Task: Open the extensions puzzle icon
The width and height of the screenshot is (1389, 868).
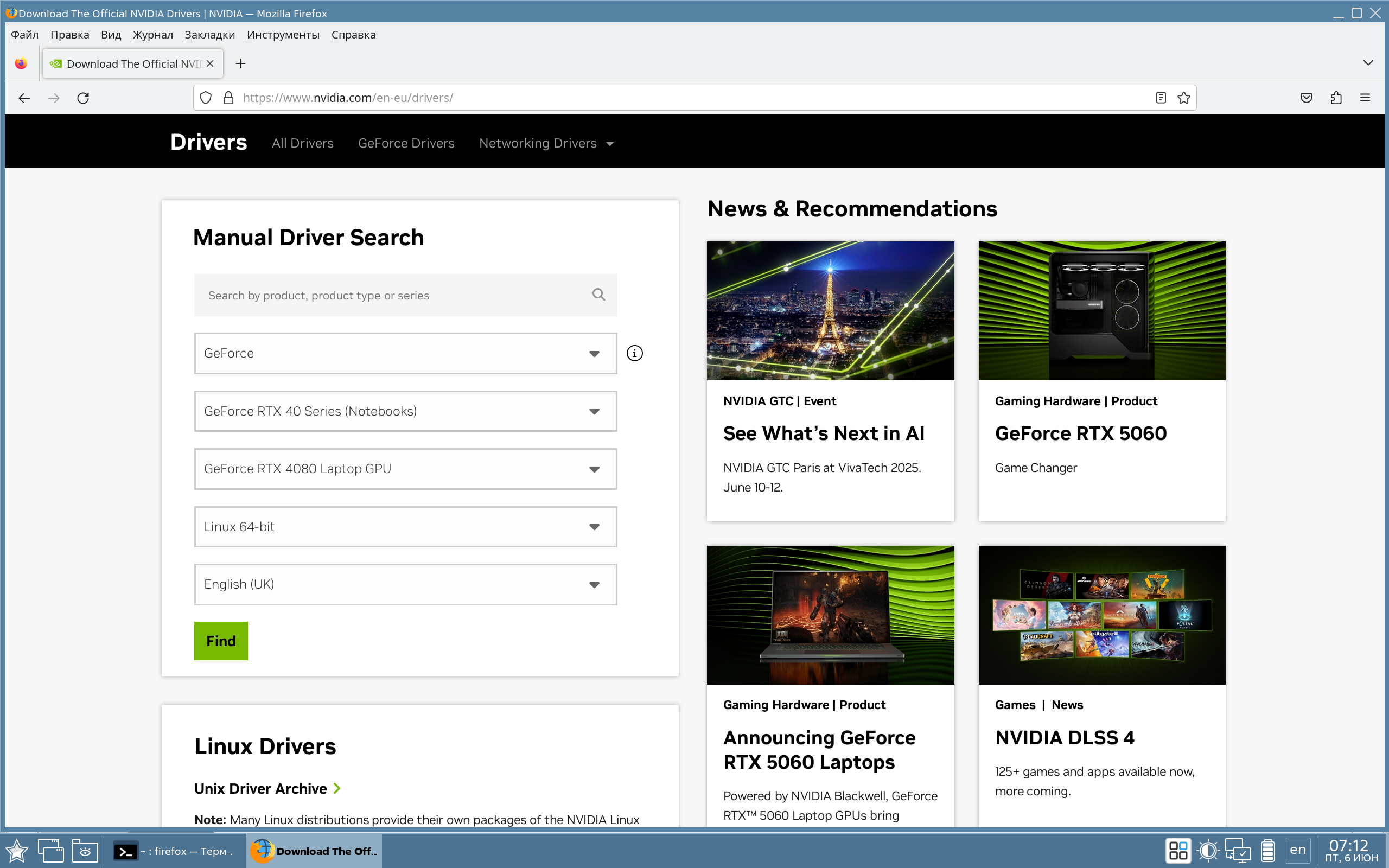Action: 1336,98
